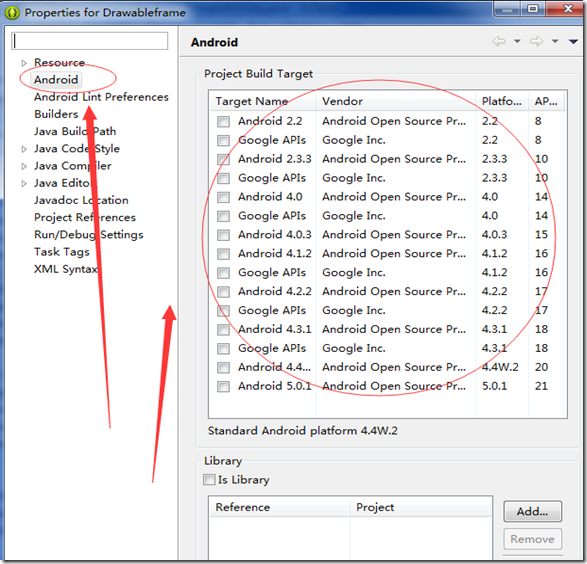The width and height of the screenshot is (587, 564).
Task: Check the Android 4.1.2 target checkbox
Action: pyautogui.click(x=223, y=254)
